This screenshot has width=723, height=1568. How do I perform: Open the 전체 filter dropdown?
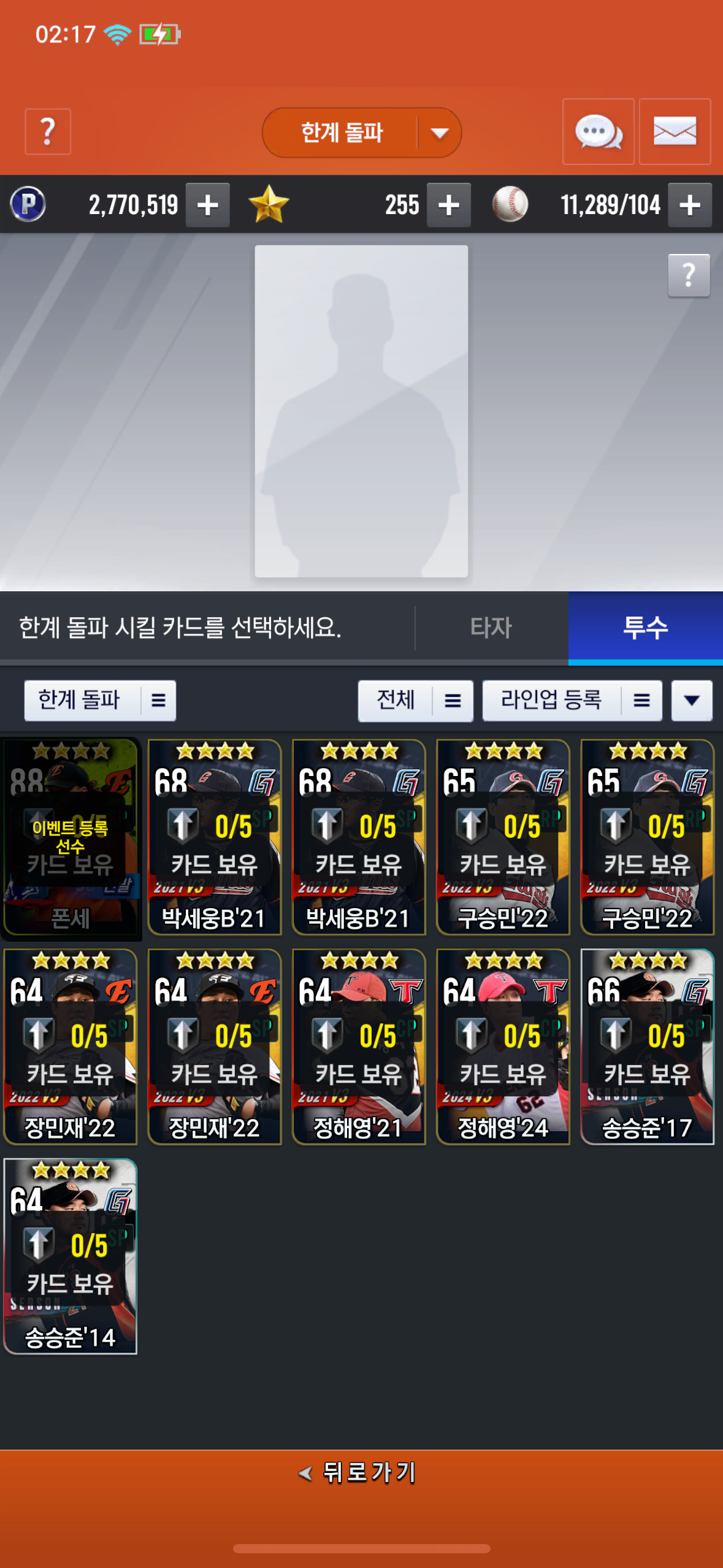point(415,700)
